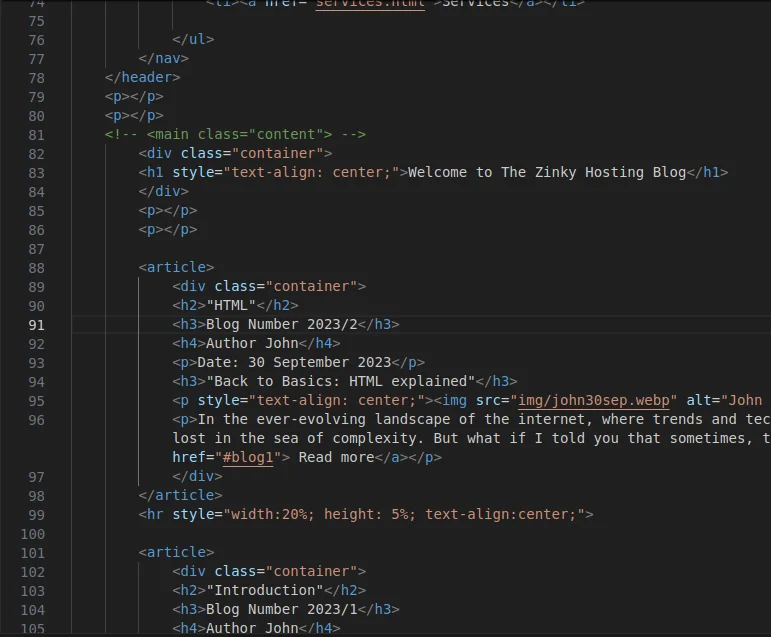Click 'Author John' on line 105
The image size is (771, 637).
[252, 628]
